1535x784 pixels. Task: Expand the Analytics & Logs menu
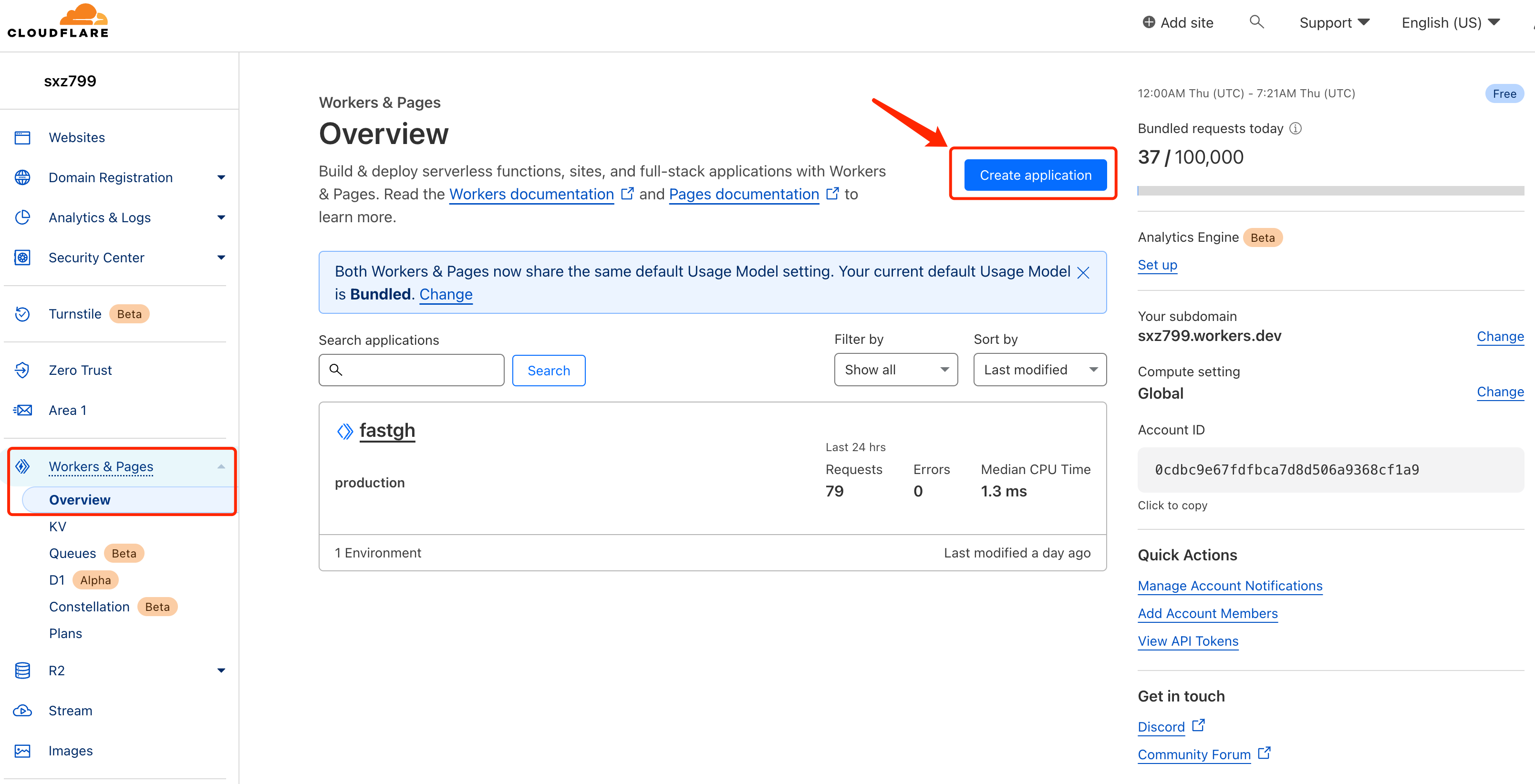221,217
